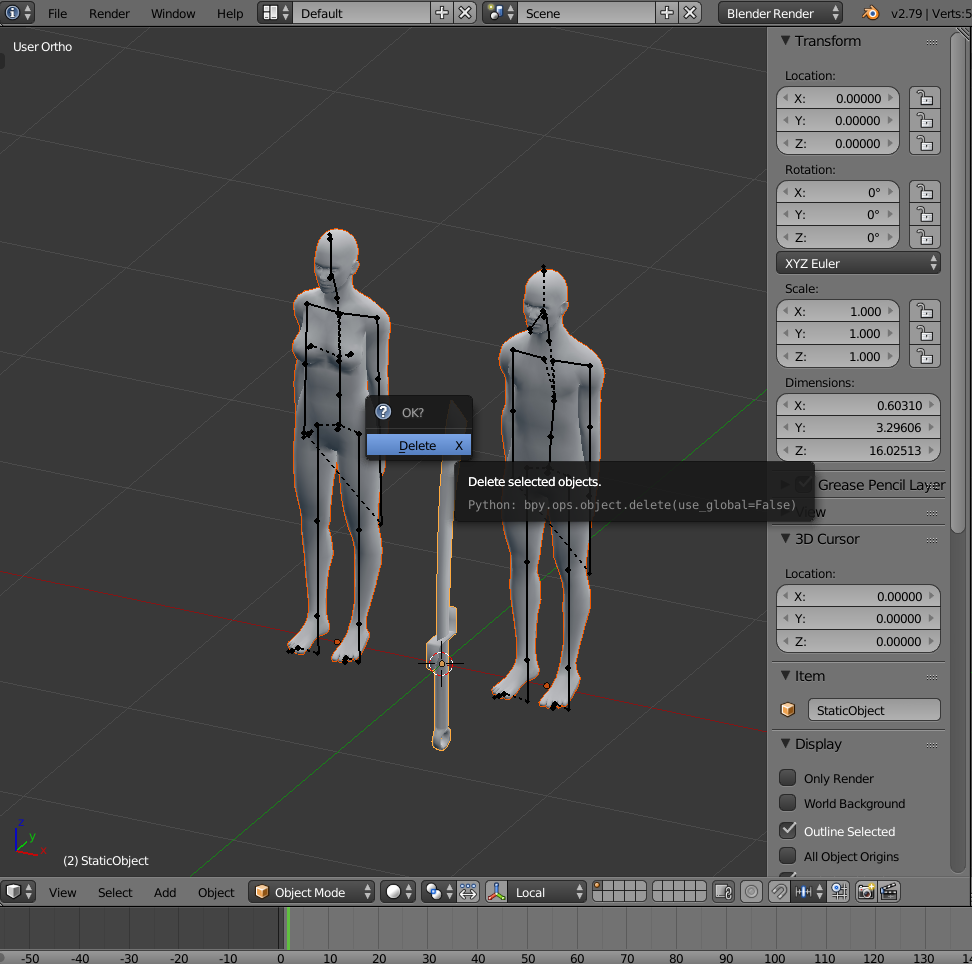
Task: Disable the Outline Selected checkbox
Action: coord(787,830)
